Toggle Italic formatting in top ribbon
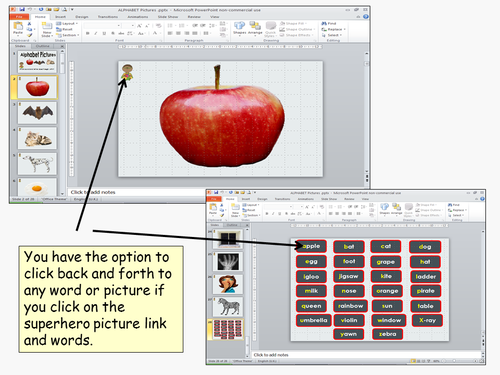This screenshot has width=500, height=375. point(96,33)
